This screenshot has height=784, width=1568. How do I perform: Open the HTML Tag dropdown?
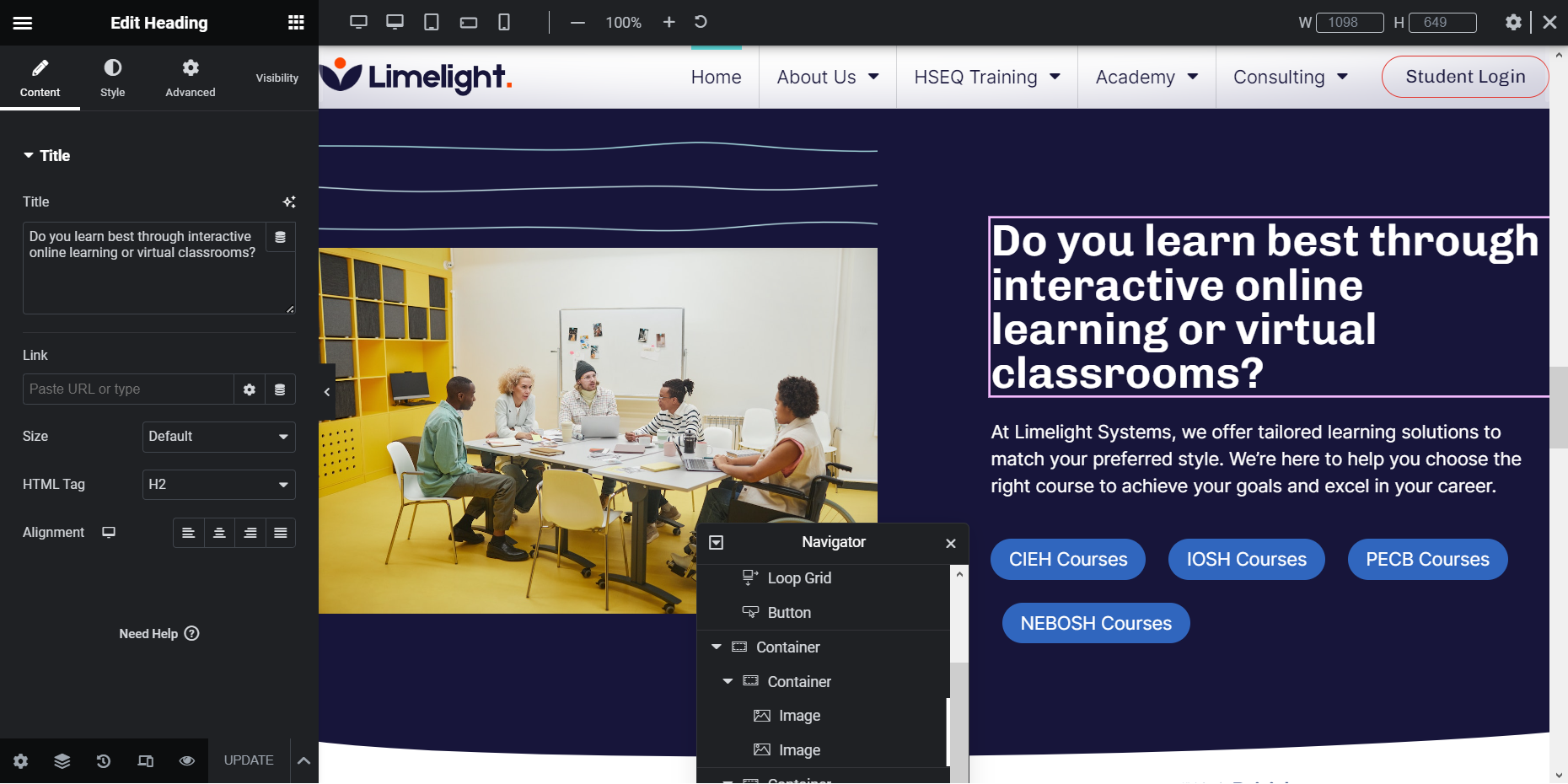(x=218, y=485)
